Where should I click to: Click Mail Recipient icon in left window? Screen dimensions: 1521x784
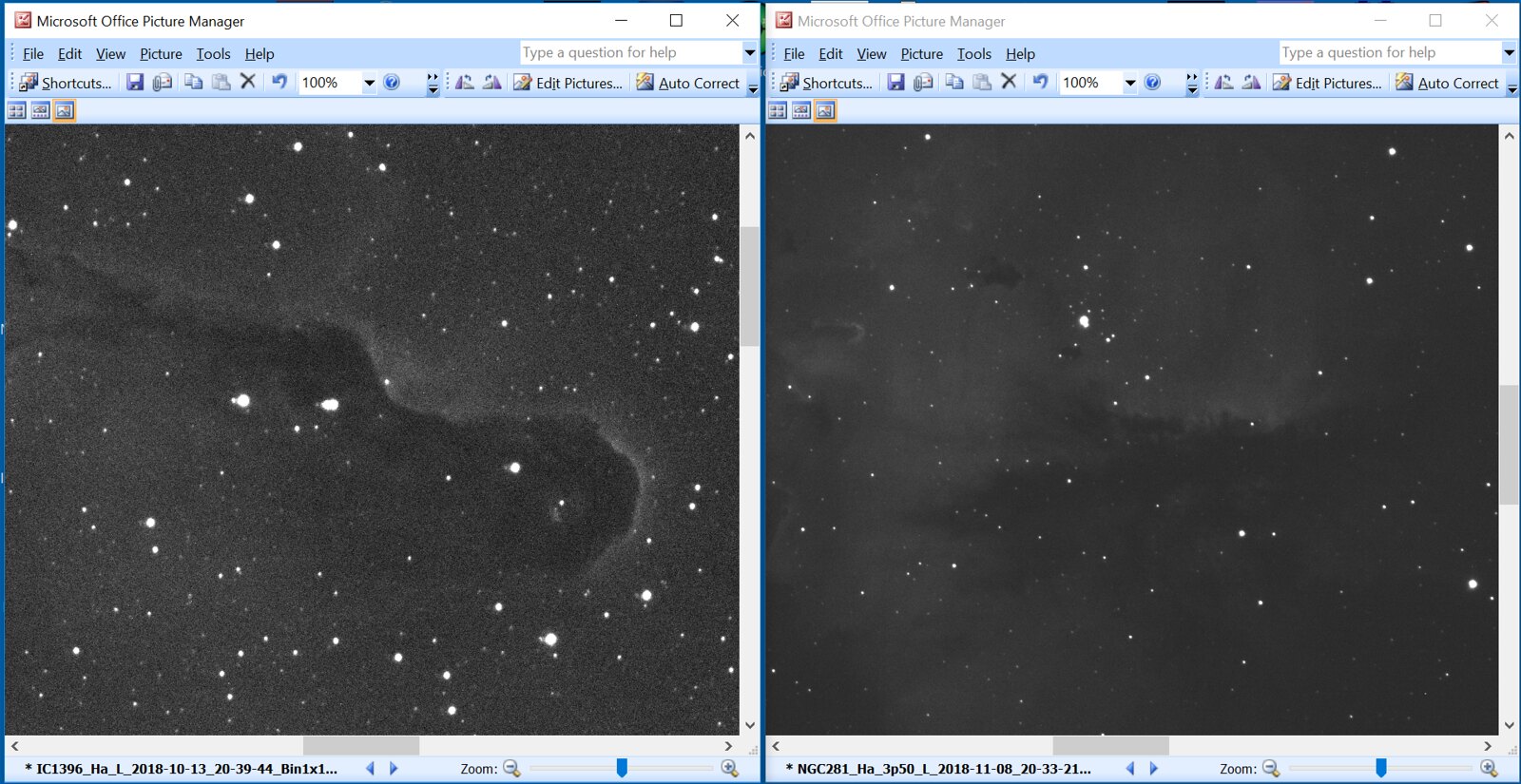(x=163, y=83)
